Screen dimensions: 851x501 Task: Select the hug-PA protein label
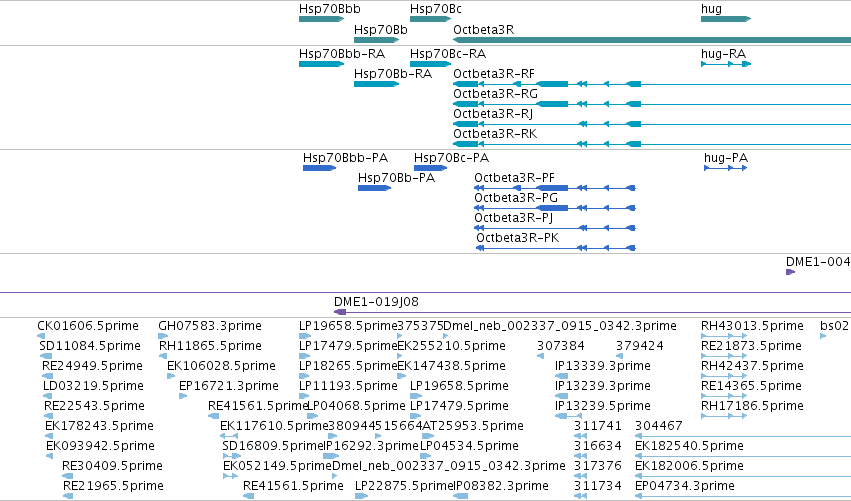pyautogui.click(x=726, y=158)
